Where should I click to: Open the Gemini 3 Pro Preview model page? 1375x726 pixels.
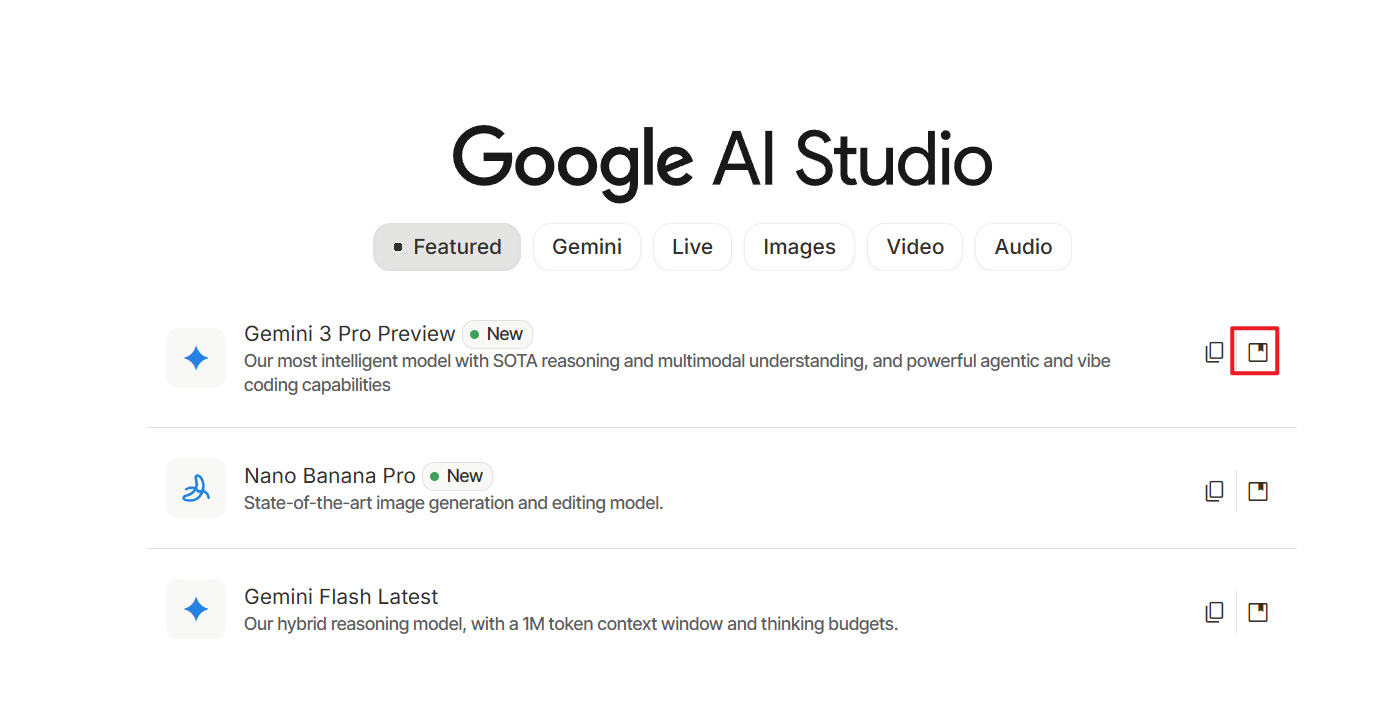coord(349,333)
